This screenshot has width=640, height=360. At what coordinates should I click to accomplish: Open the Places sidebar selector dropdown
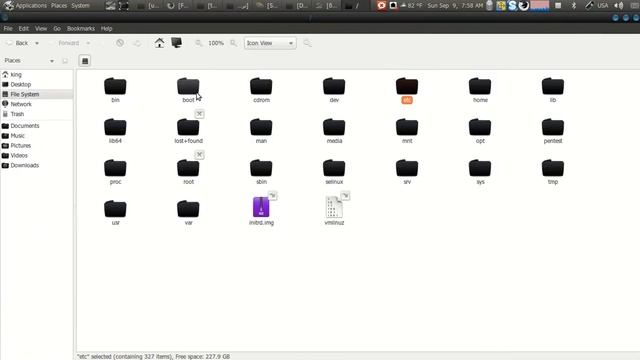pyautogui.click(x=29, y=60)
